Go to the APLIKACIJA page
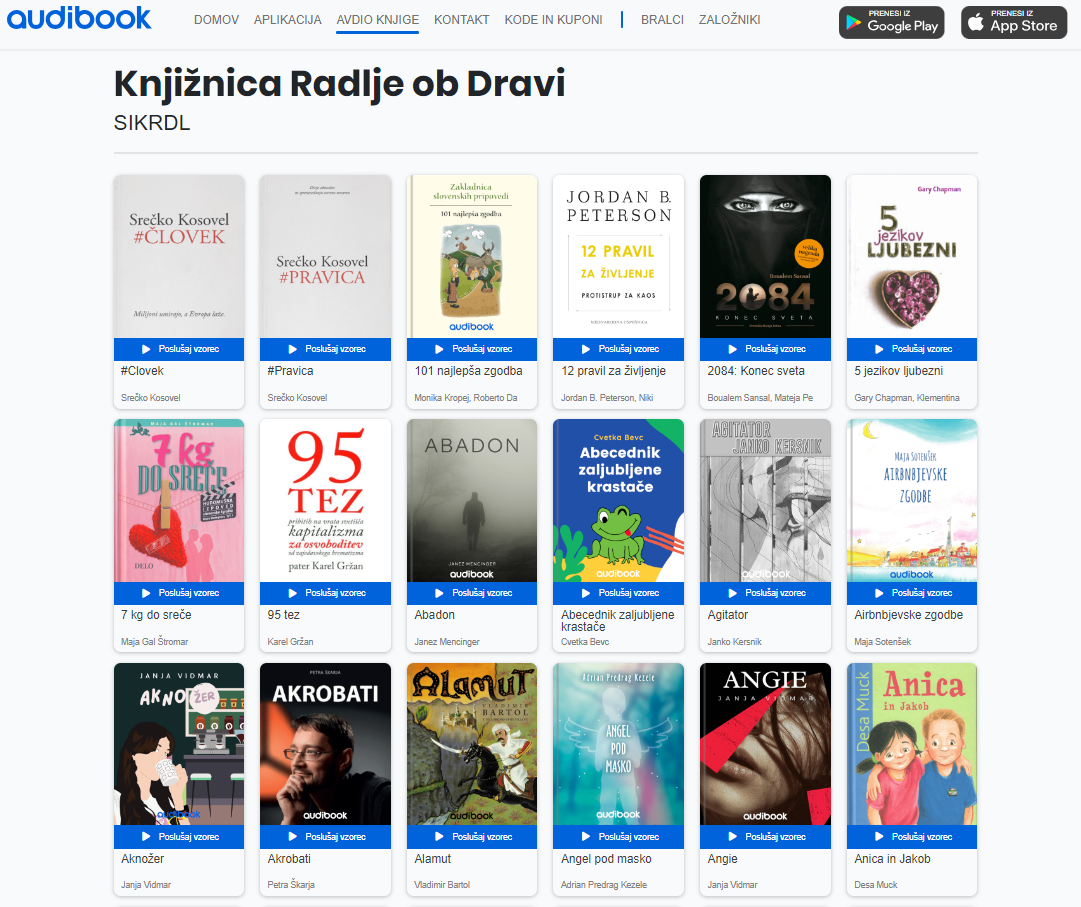Image resolution: width=1081 pixels, height=907 pixels. [x=287, y=20]
